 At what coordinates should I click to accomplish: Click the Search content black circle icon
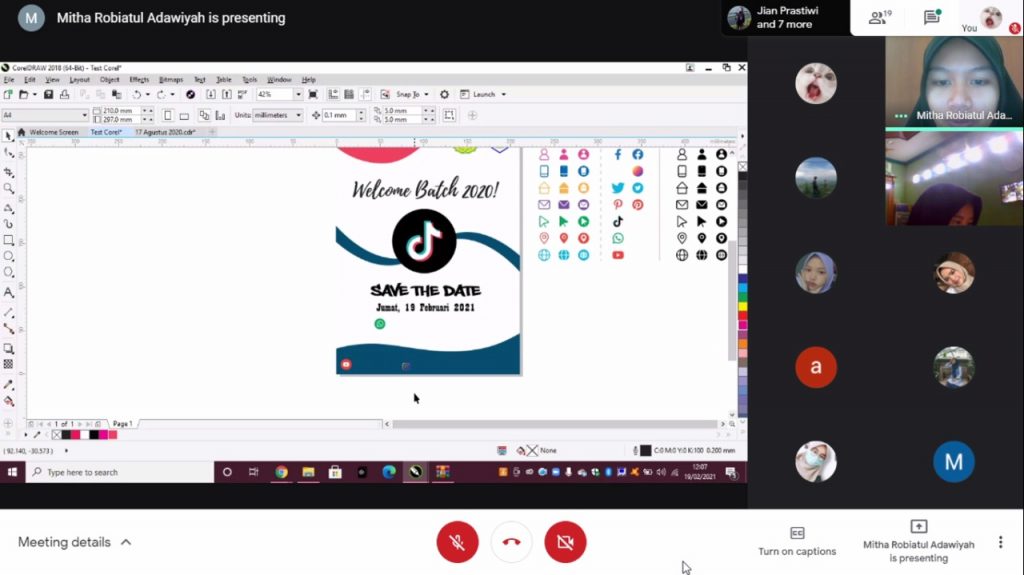(190, 95)
